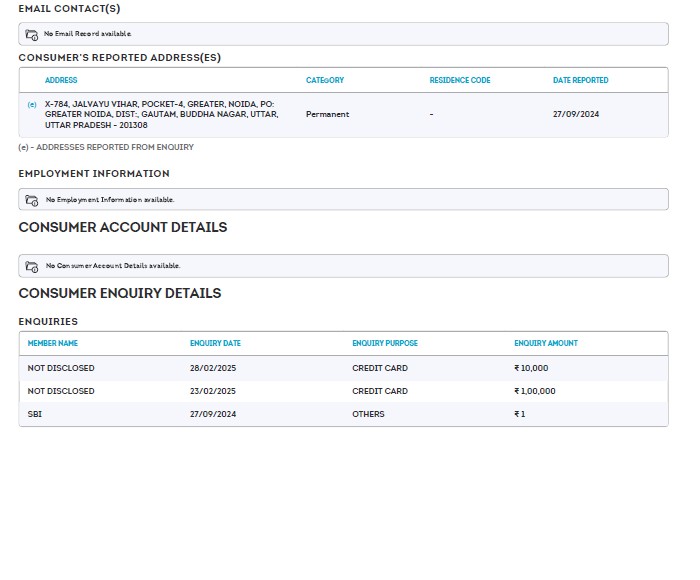Screen dimensions: 700x580
Task: Click the no employment information icon
Action: coord(32,200)
